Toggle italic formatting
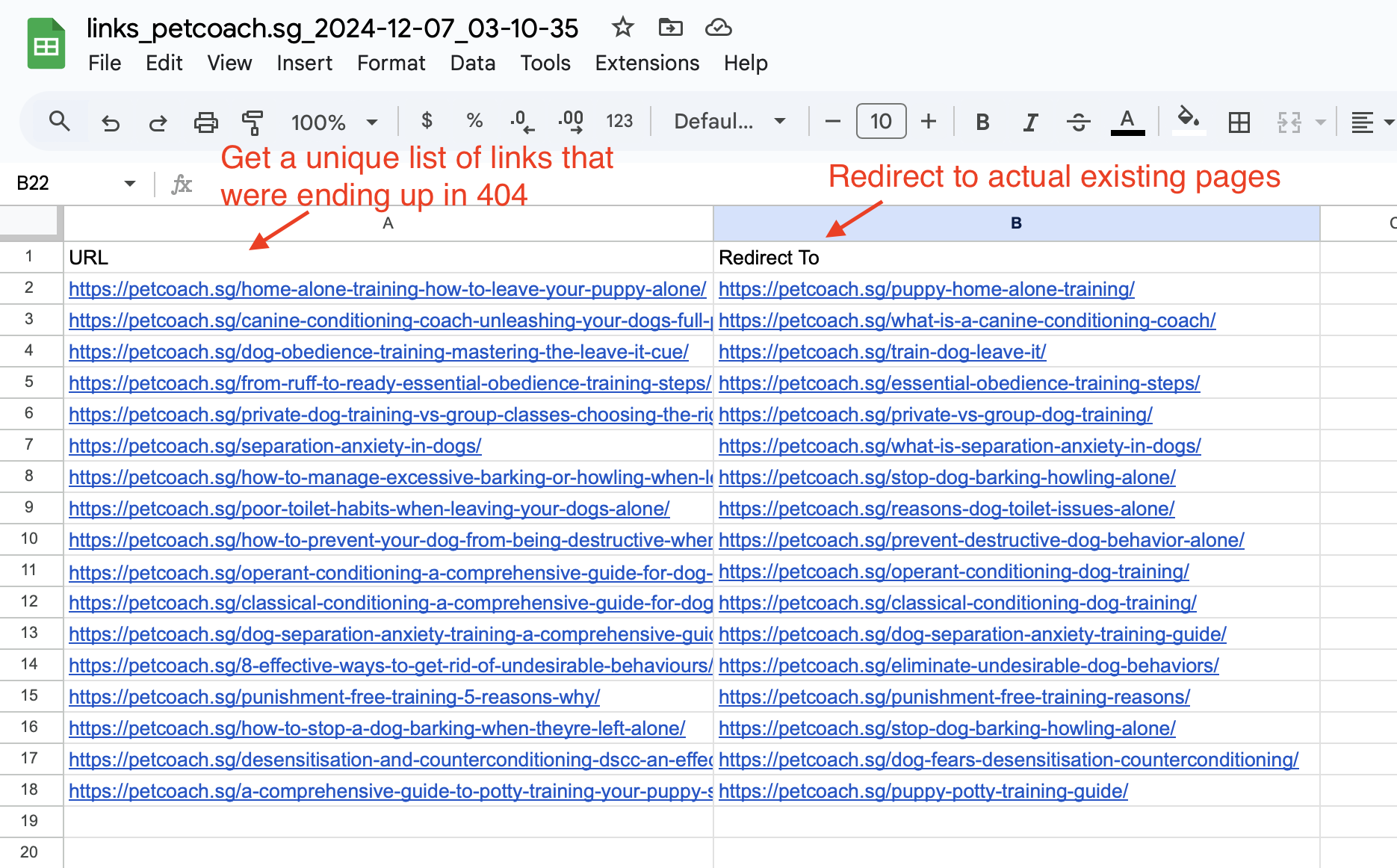The height and width of the screenshot is (868, 1397). [1030, 122]
